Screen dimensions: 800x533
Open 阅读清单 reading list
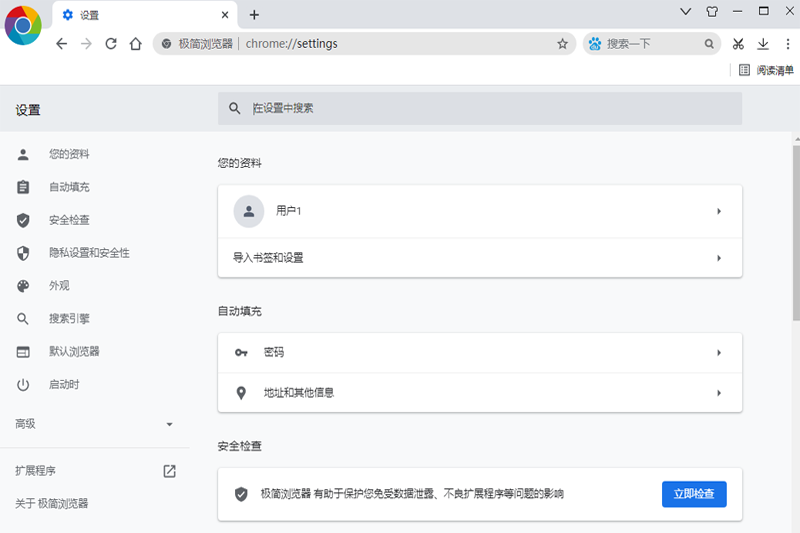click(766, 70)
